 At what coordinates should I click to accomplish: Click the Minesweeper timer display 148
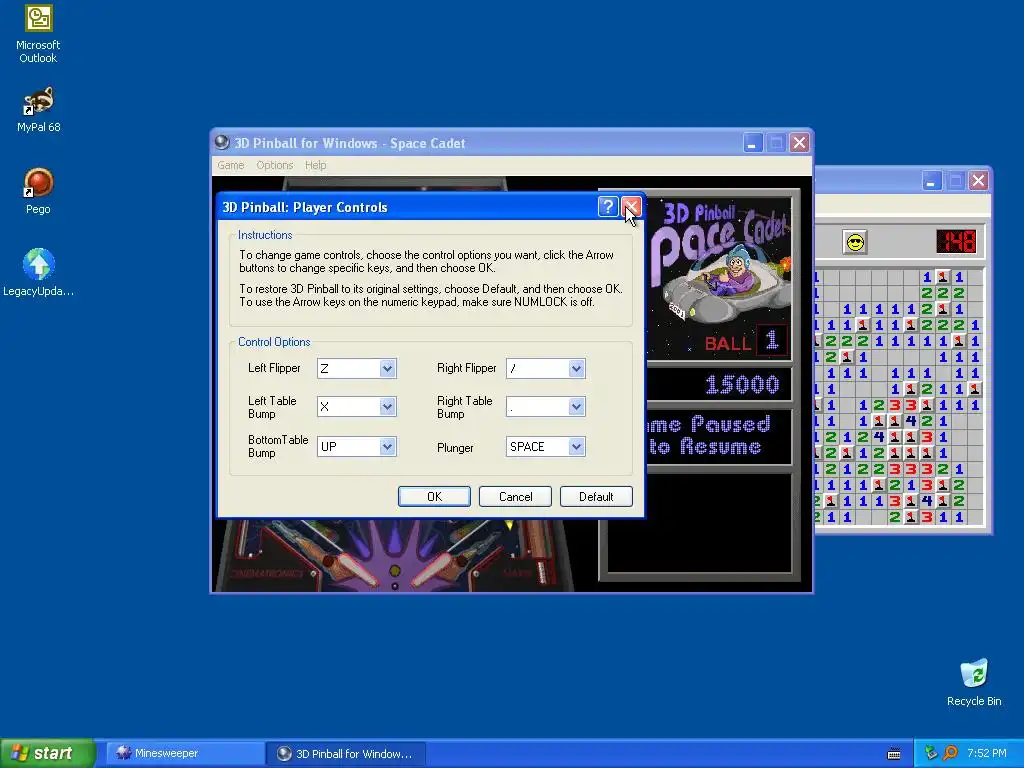click(956, 242)
